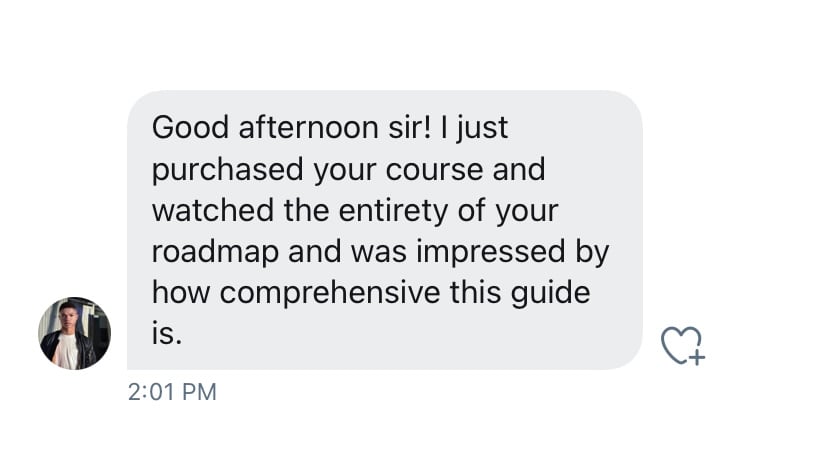Click the word "course" in the message
The height and width of the screenshot is (461, 826).
point(426,170)
